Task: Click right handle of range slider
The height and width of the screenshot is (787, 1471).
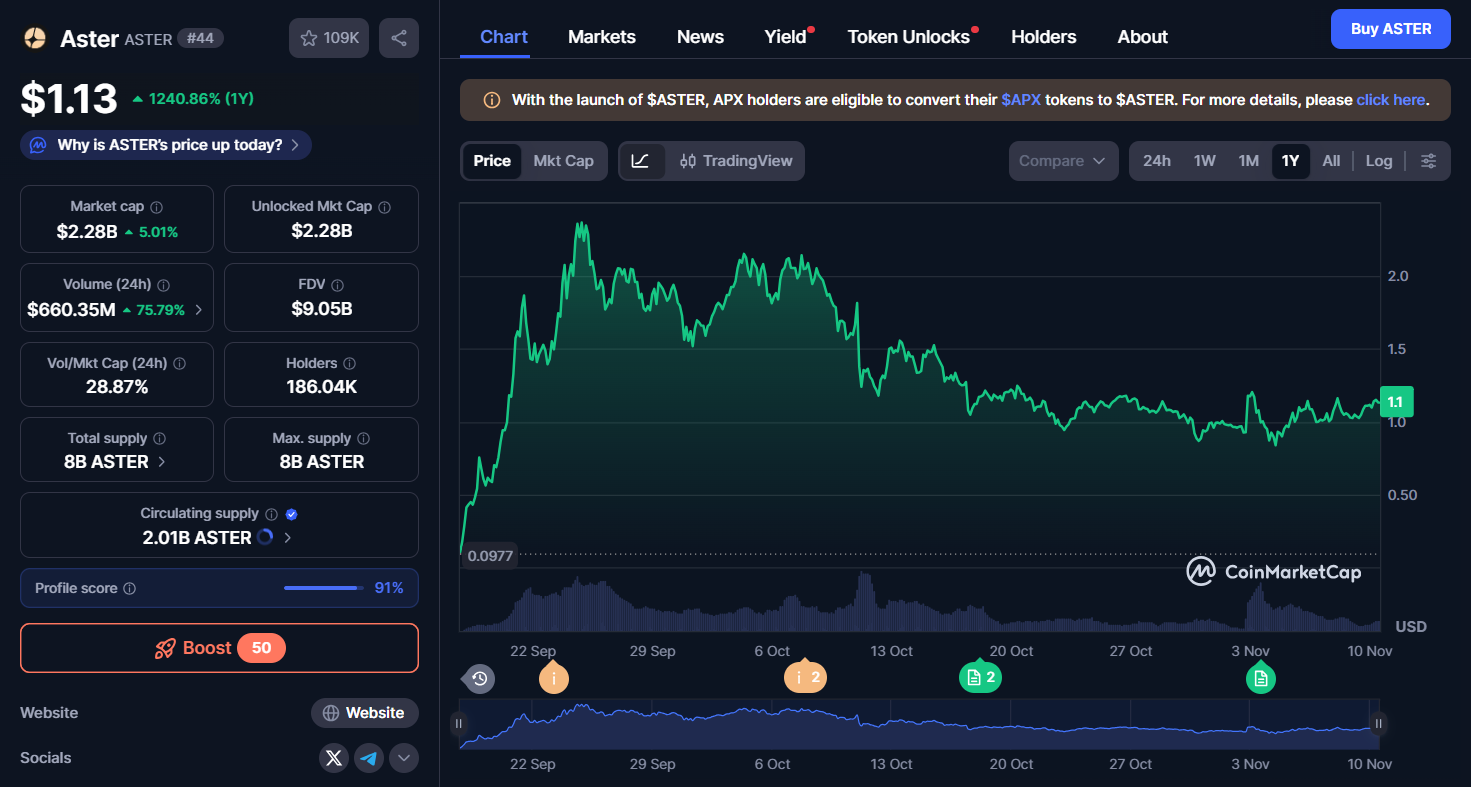Action: point(1378,723)
